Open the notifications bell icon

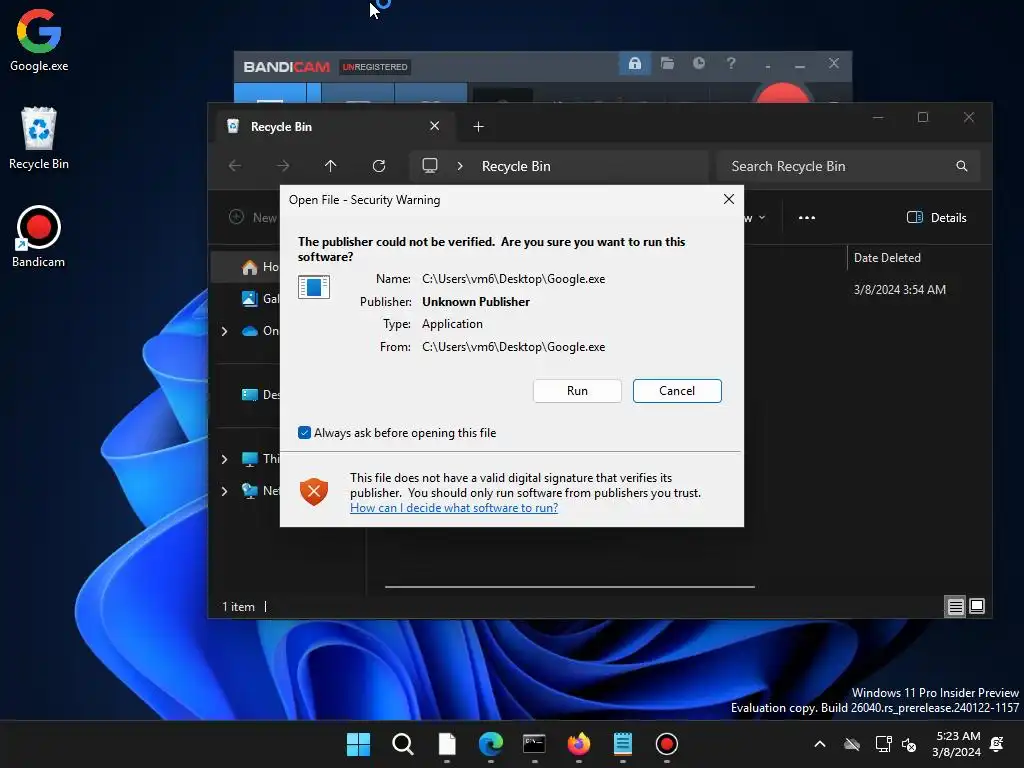(x=997, y=744)
